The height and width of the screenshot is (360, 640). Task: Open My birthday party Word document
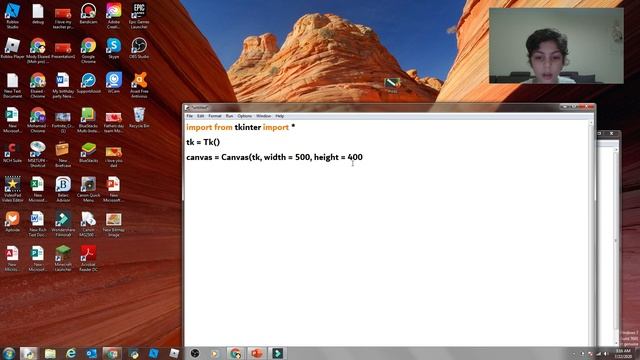(x=63, y=85)
